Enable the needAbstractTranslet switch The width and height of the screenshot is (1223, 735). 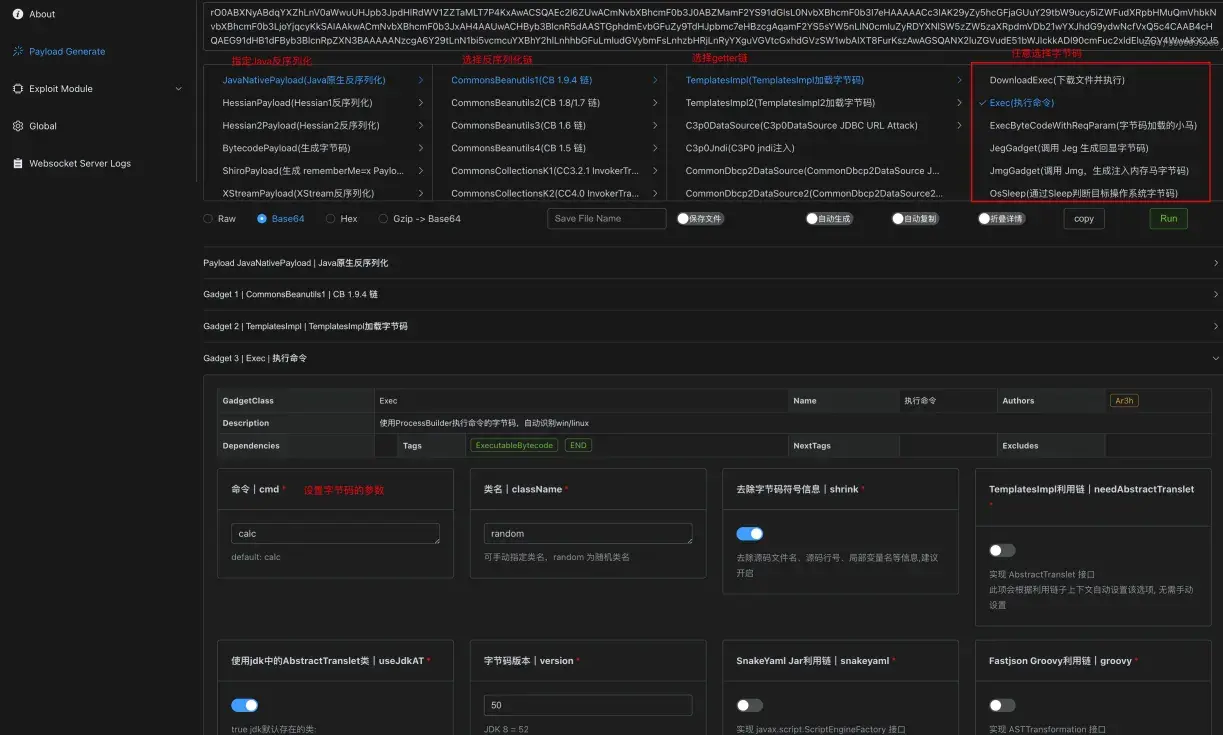click(x=1001, y=550)
